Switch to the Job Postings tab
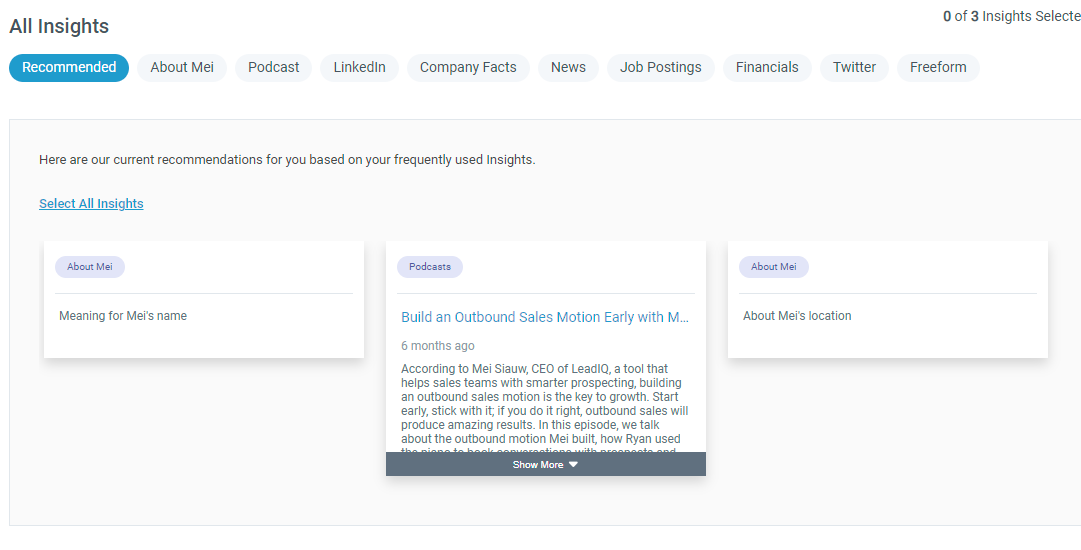 (x=660, y=67)
